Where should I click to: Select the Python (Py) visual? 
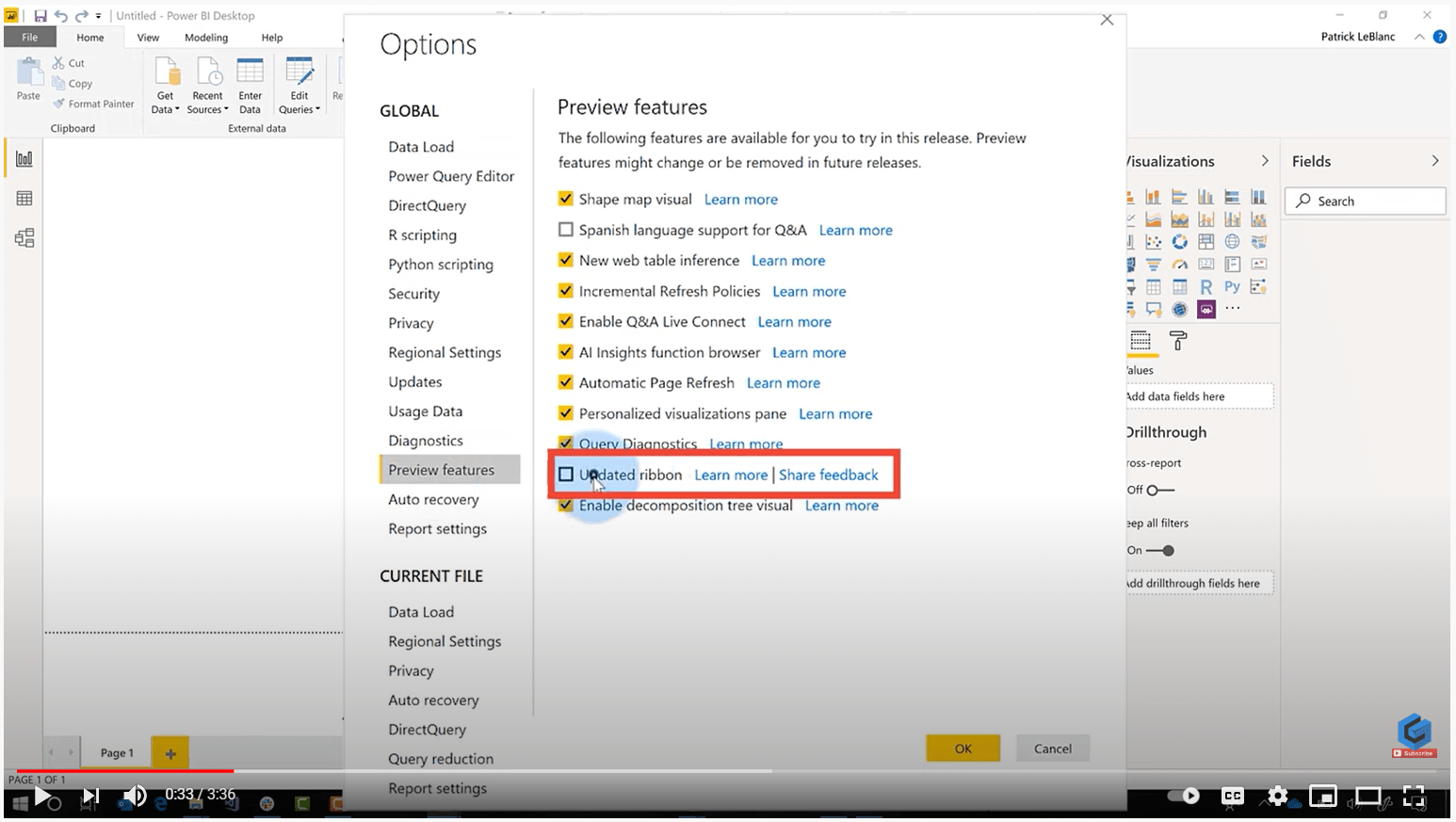[x=1232, y=287]
